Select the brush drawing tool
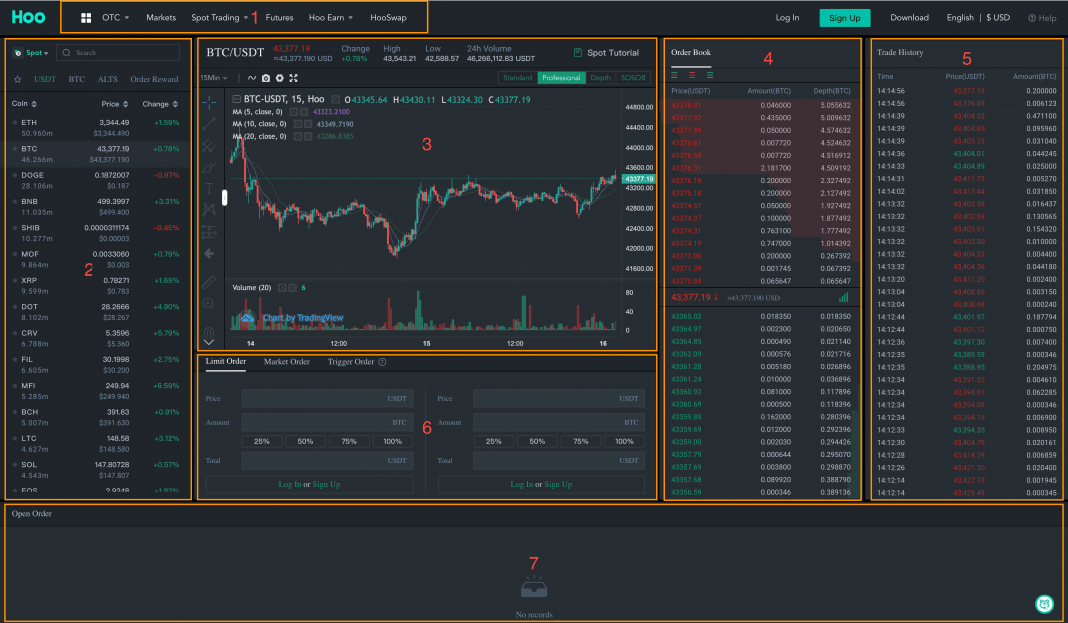This screenshot has height=623, width=1068. click(209, 167)
